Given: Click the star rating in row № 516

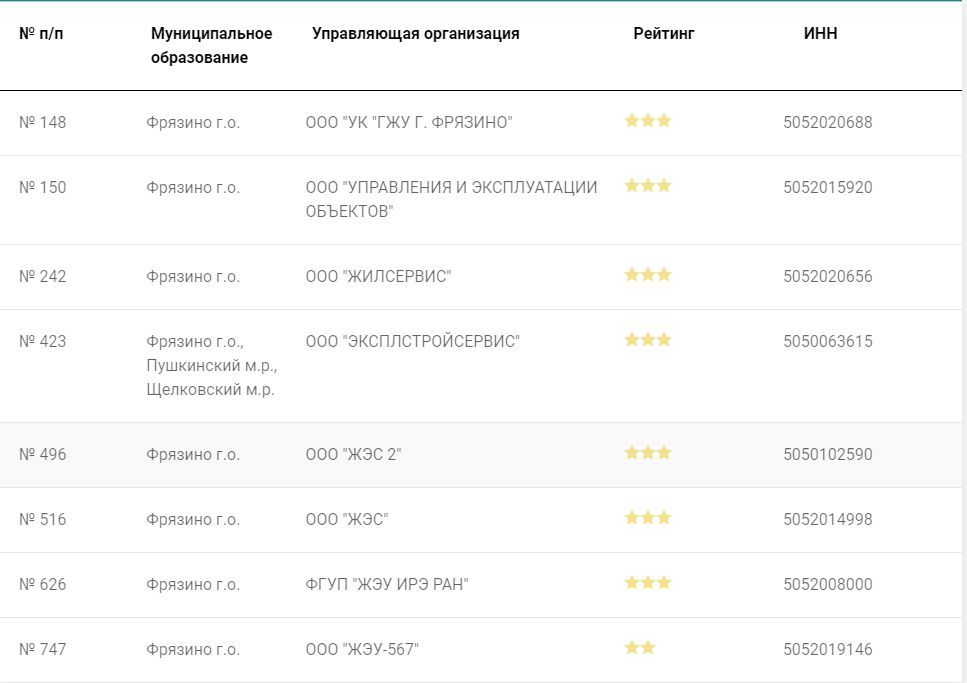Looking at the screenshot, I should pyautogui.click(x=648, y=518).
